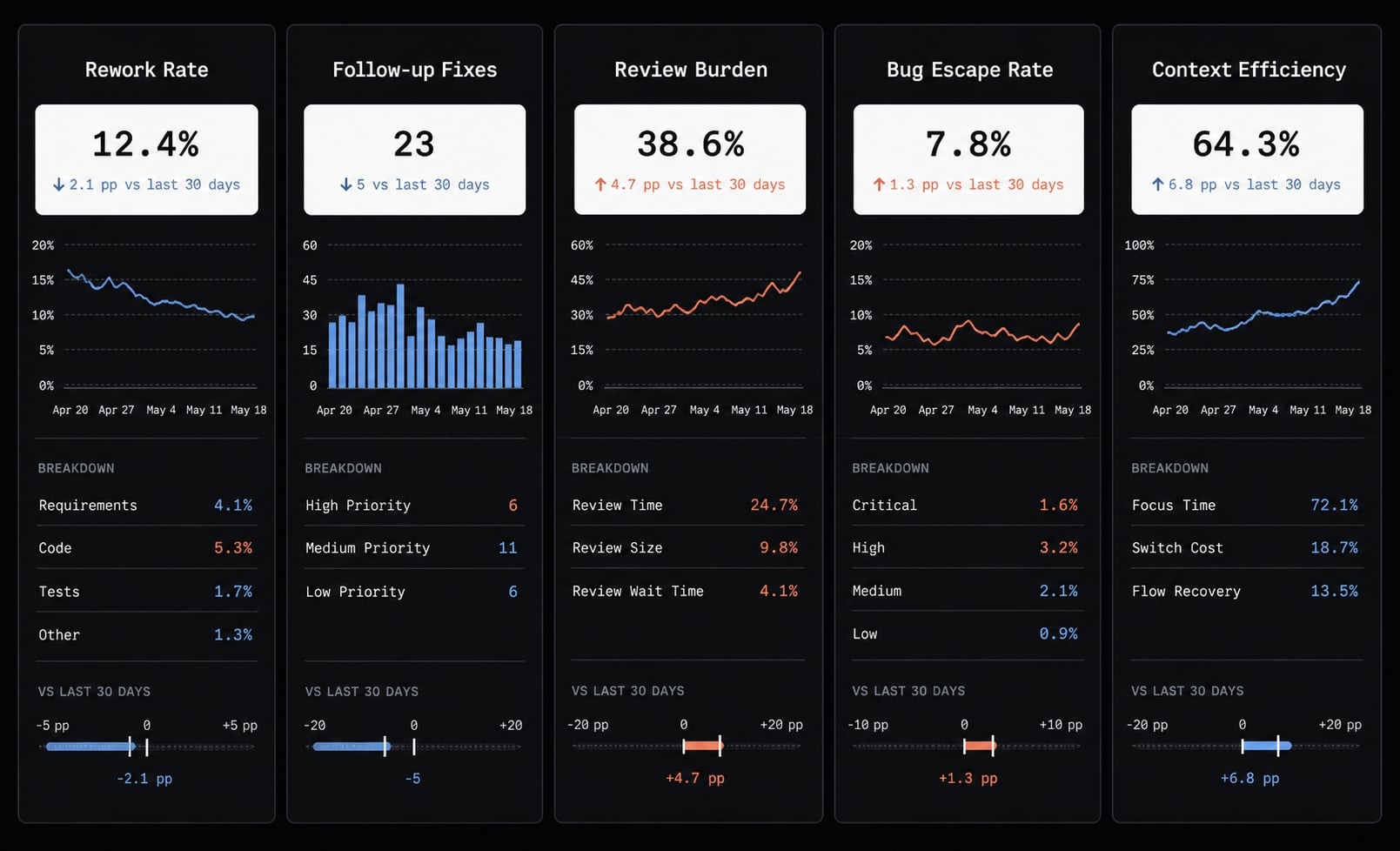Select the Critical 1.6% row

click(967, 506)
